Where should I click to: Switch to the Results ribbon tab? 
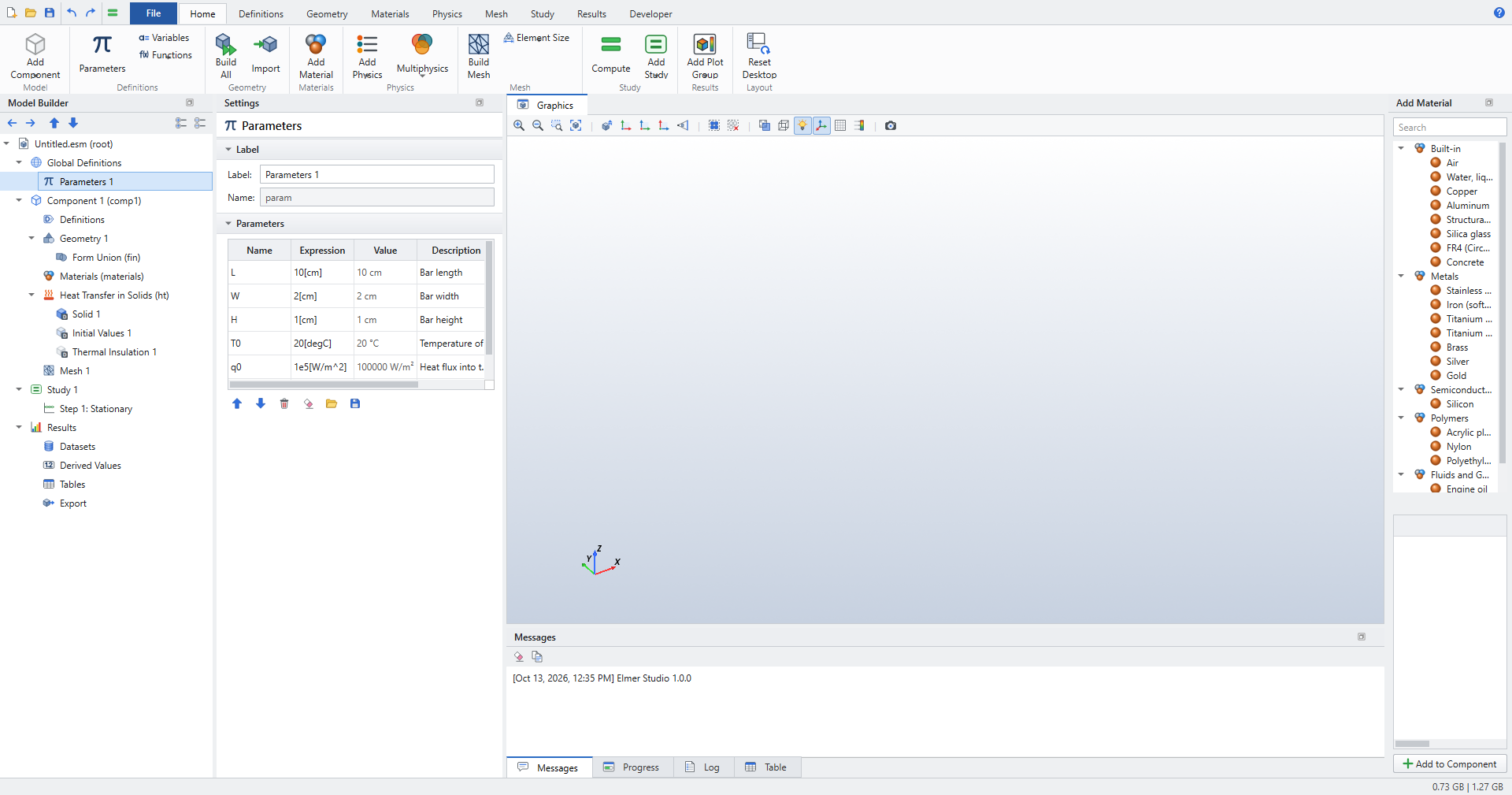coord(591,14)
